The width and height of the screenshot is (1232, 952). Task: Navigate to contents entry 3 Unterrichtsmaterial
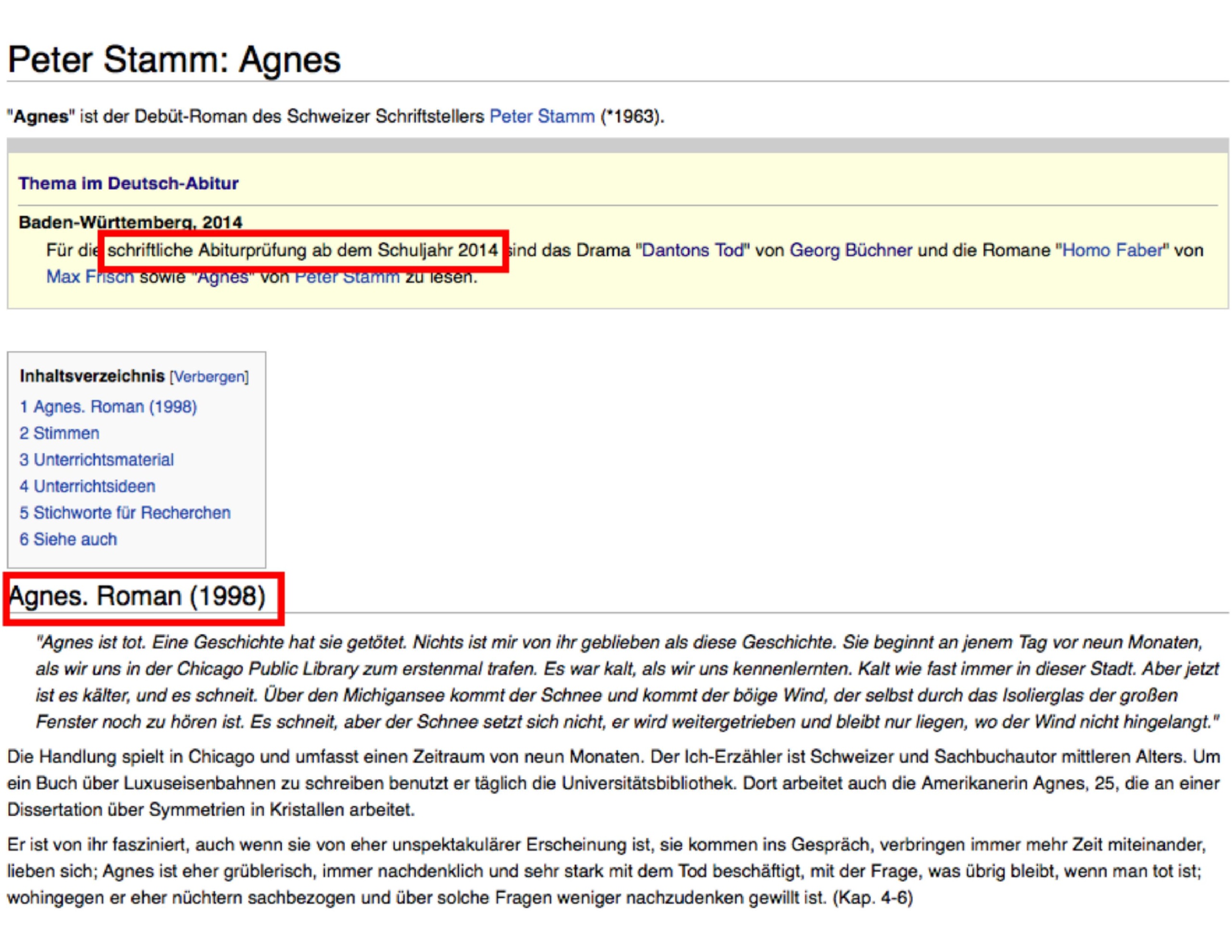(96, 460)
